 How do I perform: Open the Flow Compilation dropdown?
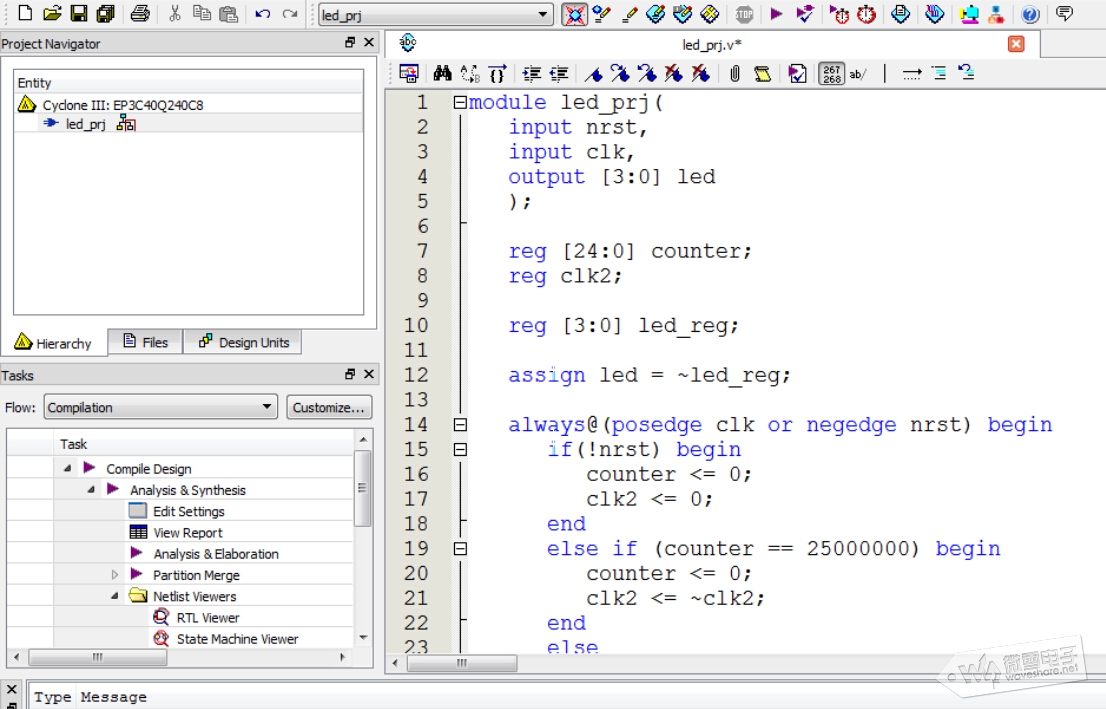(x=160, y=407)
